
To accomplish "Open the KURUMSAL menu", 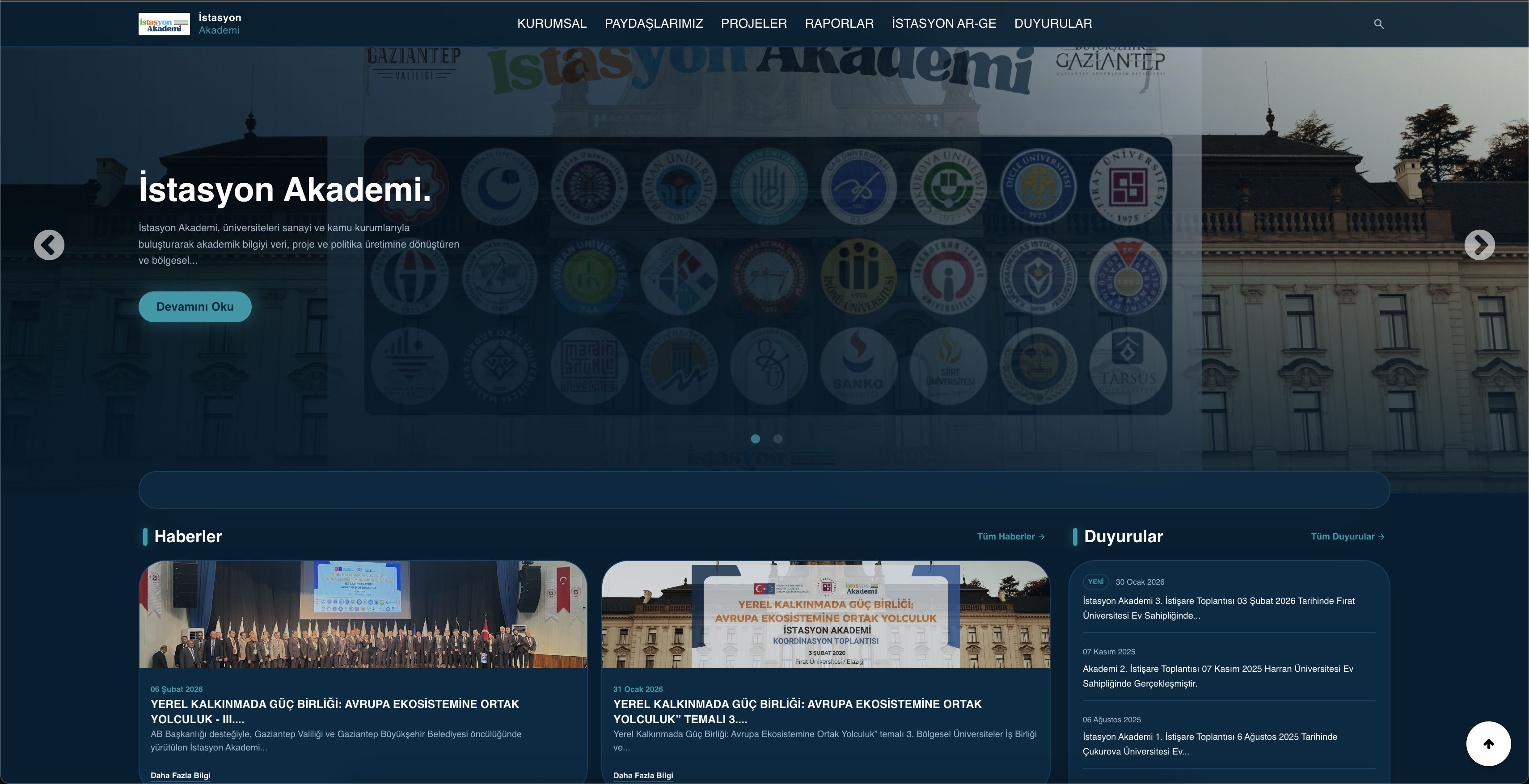I will [x=551, y=24].
